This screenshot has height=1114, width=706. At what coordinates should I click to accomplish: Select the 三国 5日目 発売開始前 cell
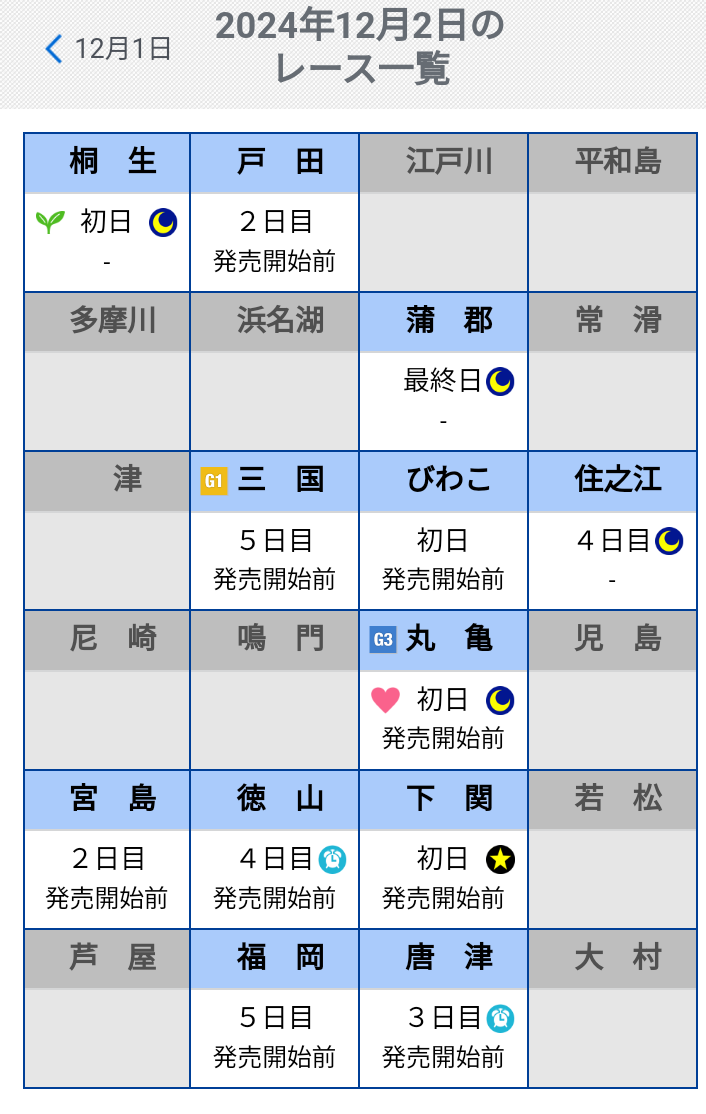point(274,560)
